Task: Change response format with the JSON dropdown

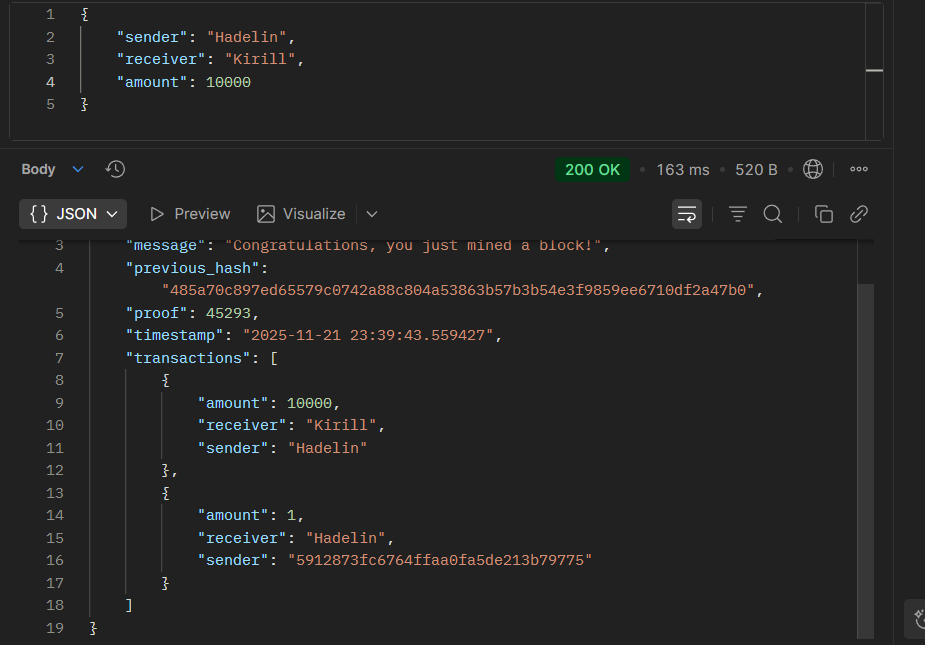Action: coord(72,213)
